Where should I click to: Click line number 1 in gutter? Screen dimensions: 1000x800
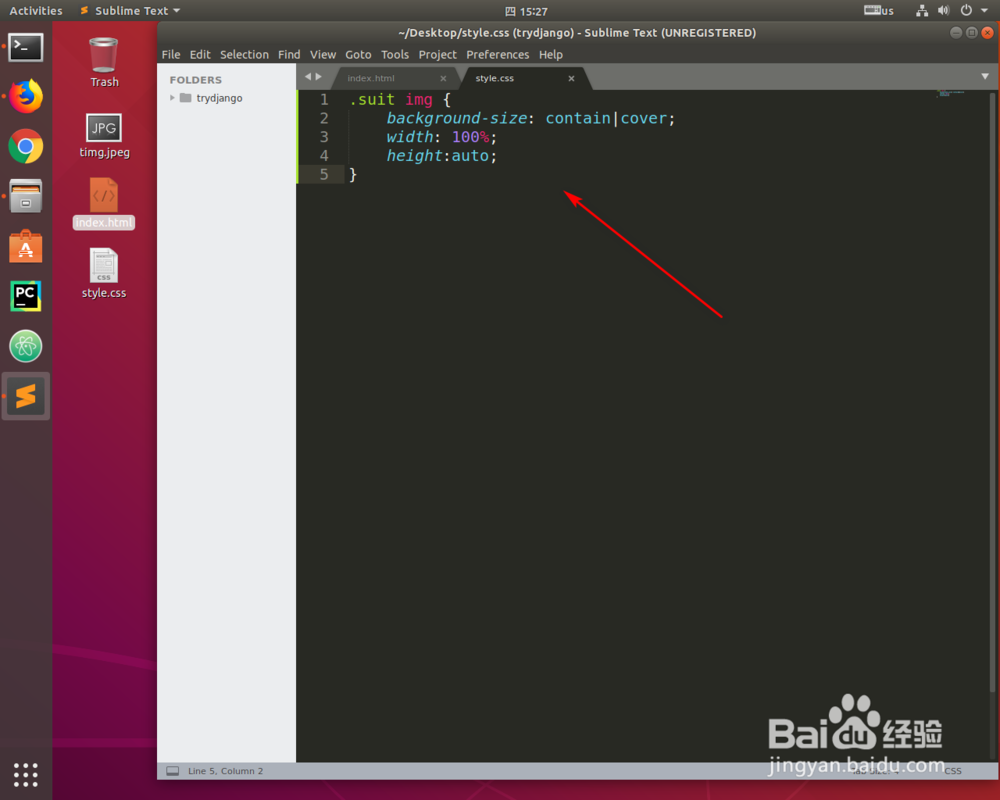pos(324,100)
